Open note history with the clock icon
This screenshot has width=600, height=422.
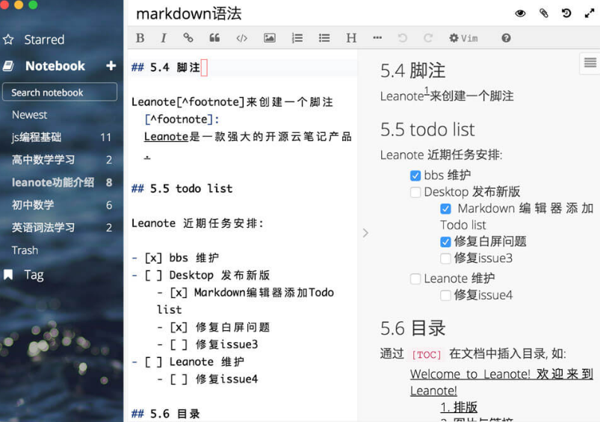567,13
